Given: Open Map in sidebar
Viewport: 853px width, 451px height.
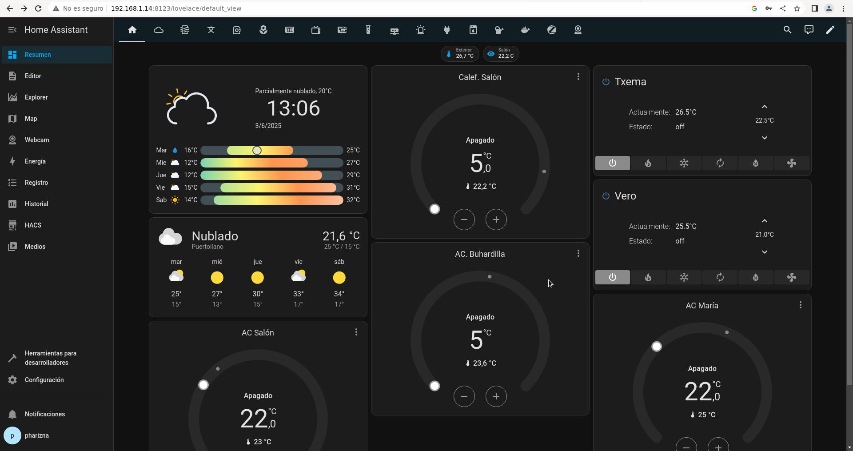Looking at the screenshot, I should click(x=57, y=119).
